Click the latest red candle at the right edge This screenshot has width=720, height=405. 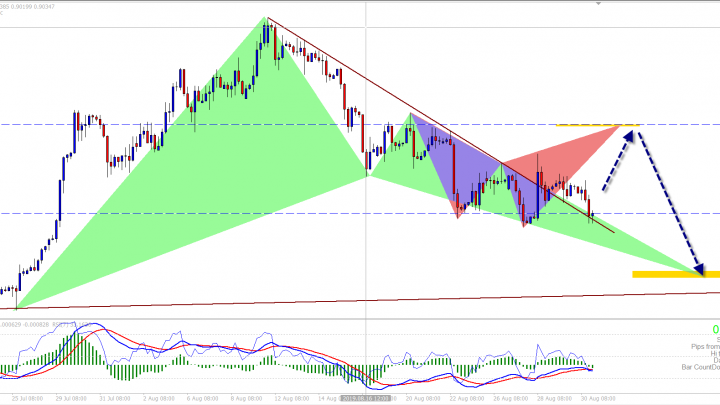592,209
